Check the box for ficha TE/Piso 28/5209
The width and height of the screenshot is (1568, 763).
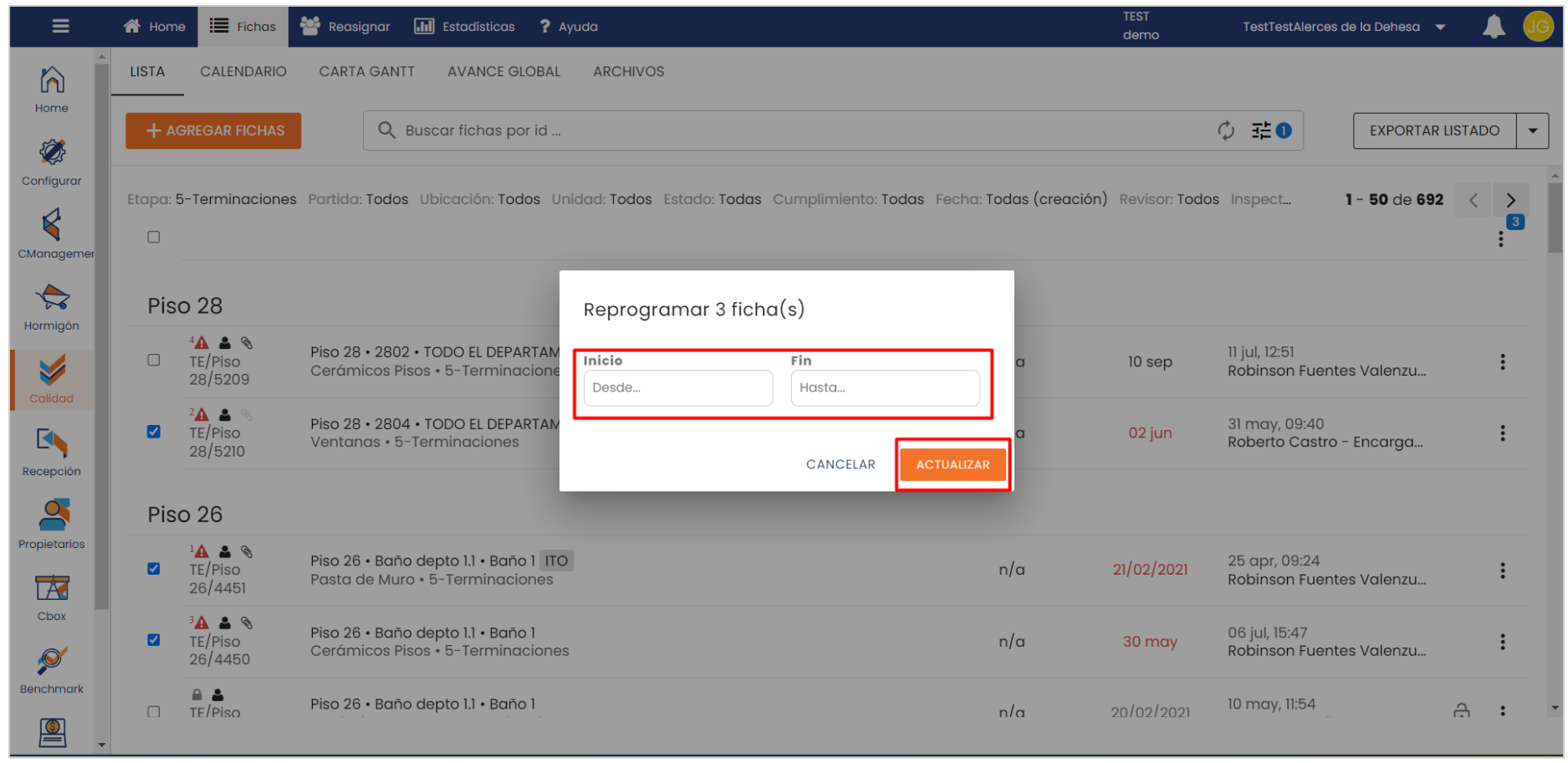[154, 361]
